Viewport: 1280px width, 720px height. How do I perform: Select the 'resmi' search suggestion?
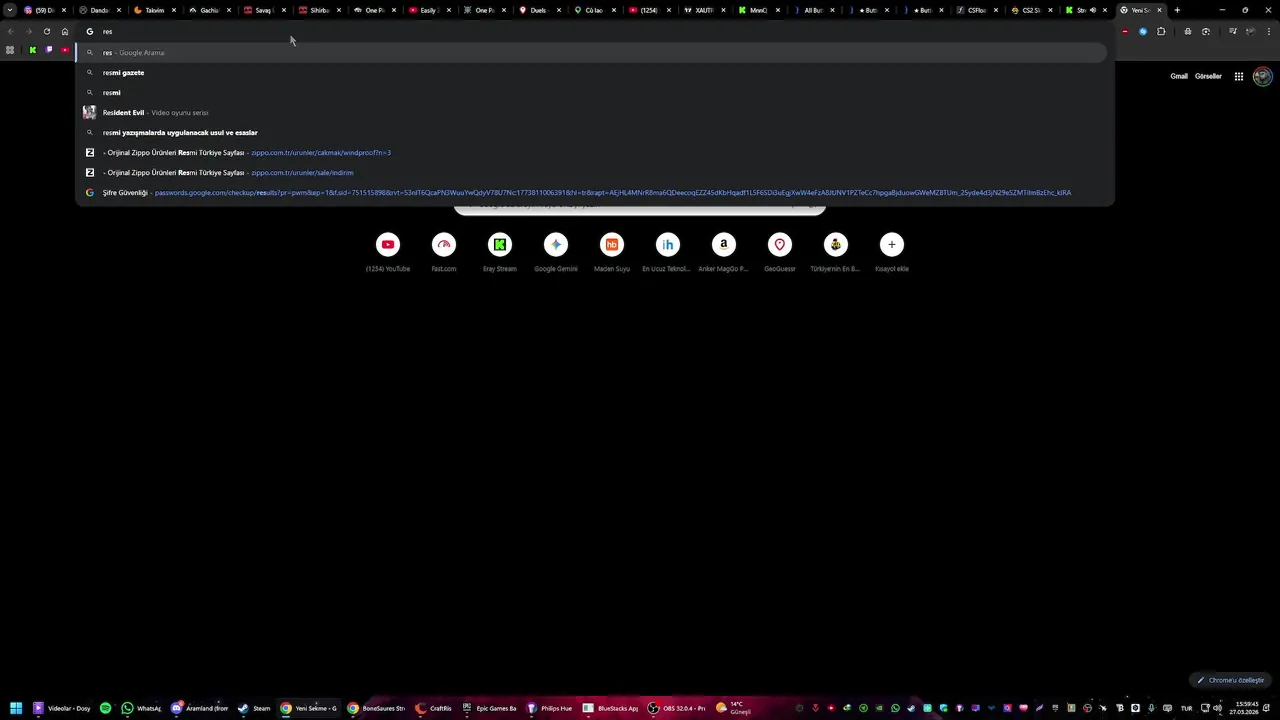(x=592, y=92)
